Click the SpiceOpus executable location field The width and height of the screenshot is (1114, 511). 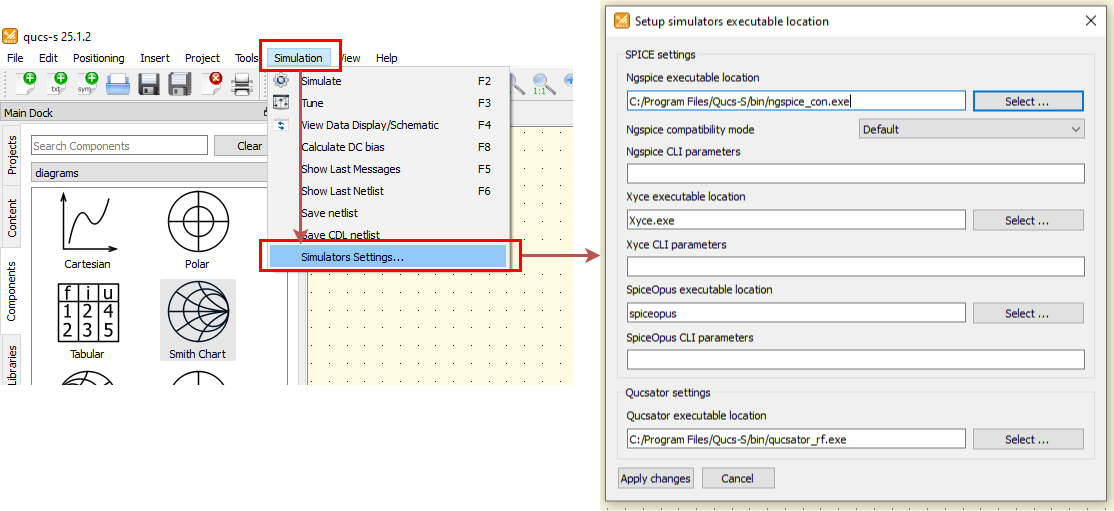796,313
